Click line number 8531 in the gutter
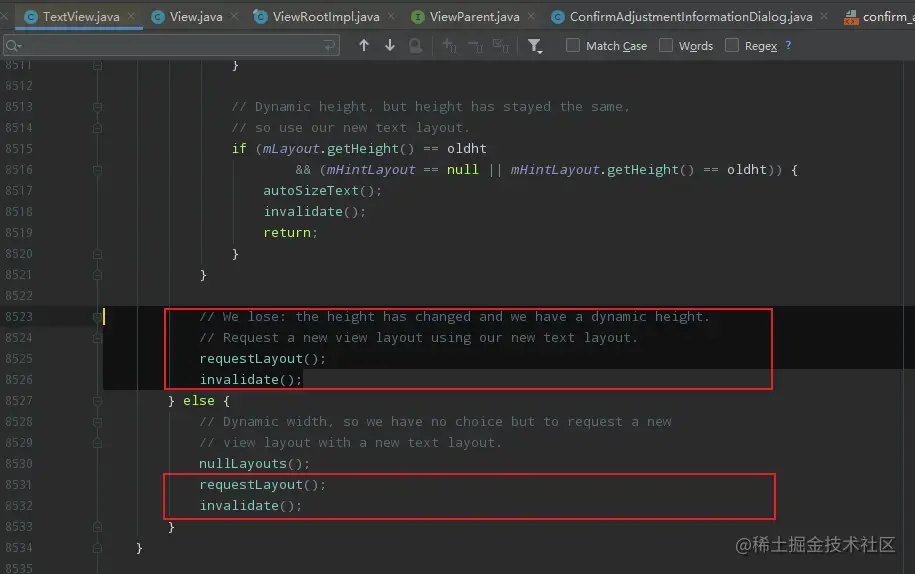915x574 pixels. 19,485
